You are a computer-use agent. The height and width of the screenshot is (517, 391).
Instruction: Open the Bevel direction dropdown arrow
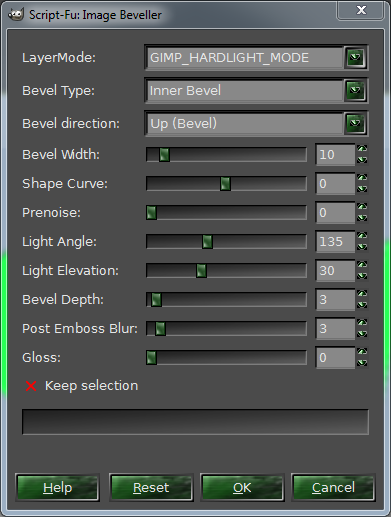pos(355,123)
